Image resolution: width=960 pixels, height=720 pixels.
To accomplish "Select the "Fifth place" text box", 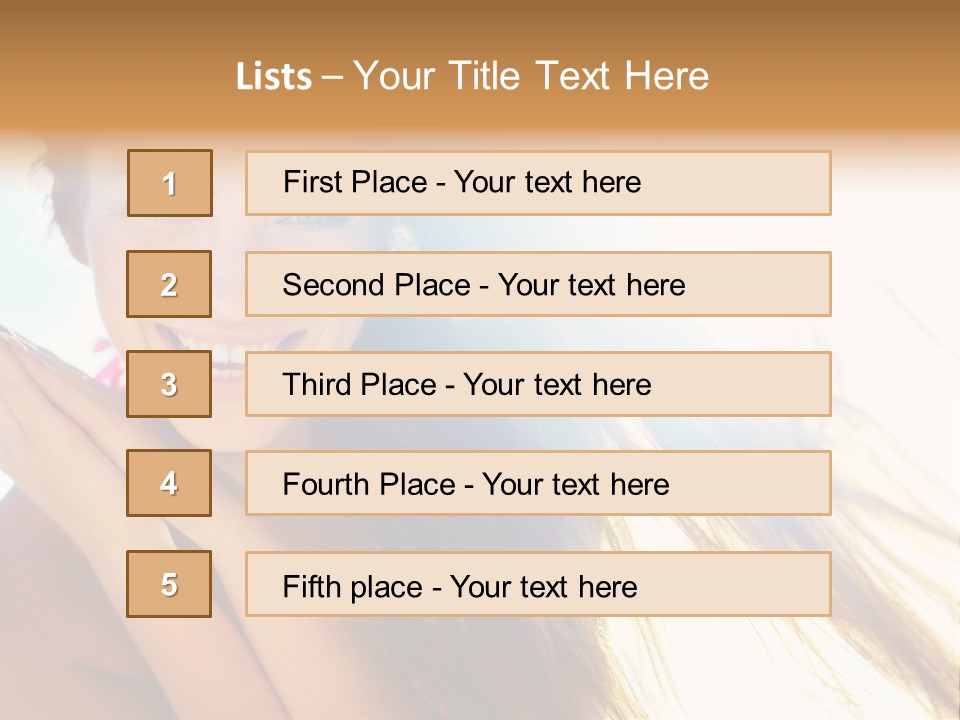I will (538, 585).
